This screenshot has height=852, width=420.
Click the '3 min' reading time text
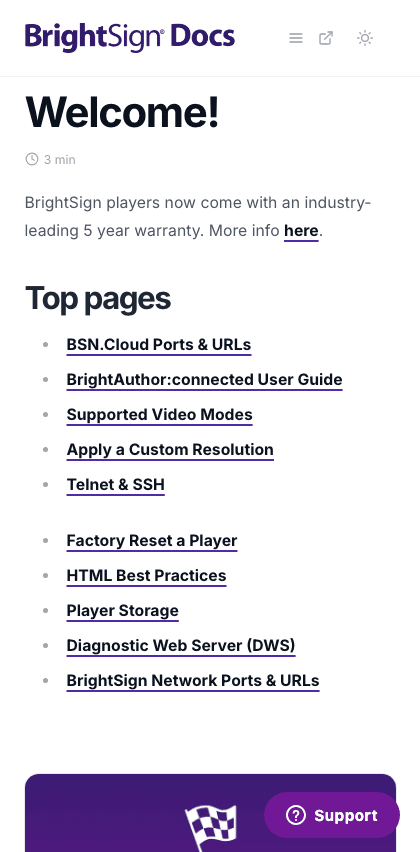point(60,160)
